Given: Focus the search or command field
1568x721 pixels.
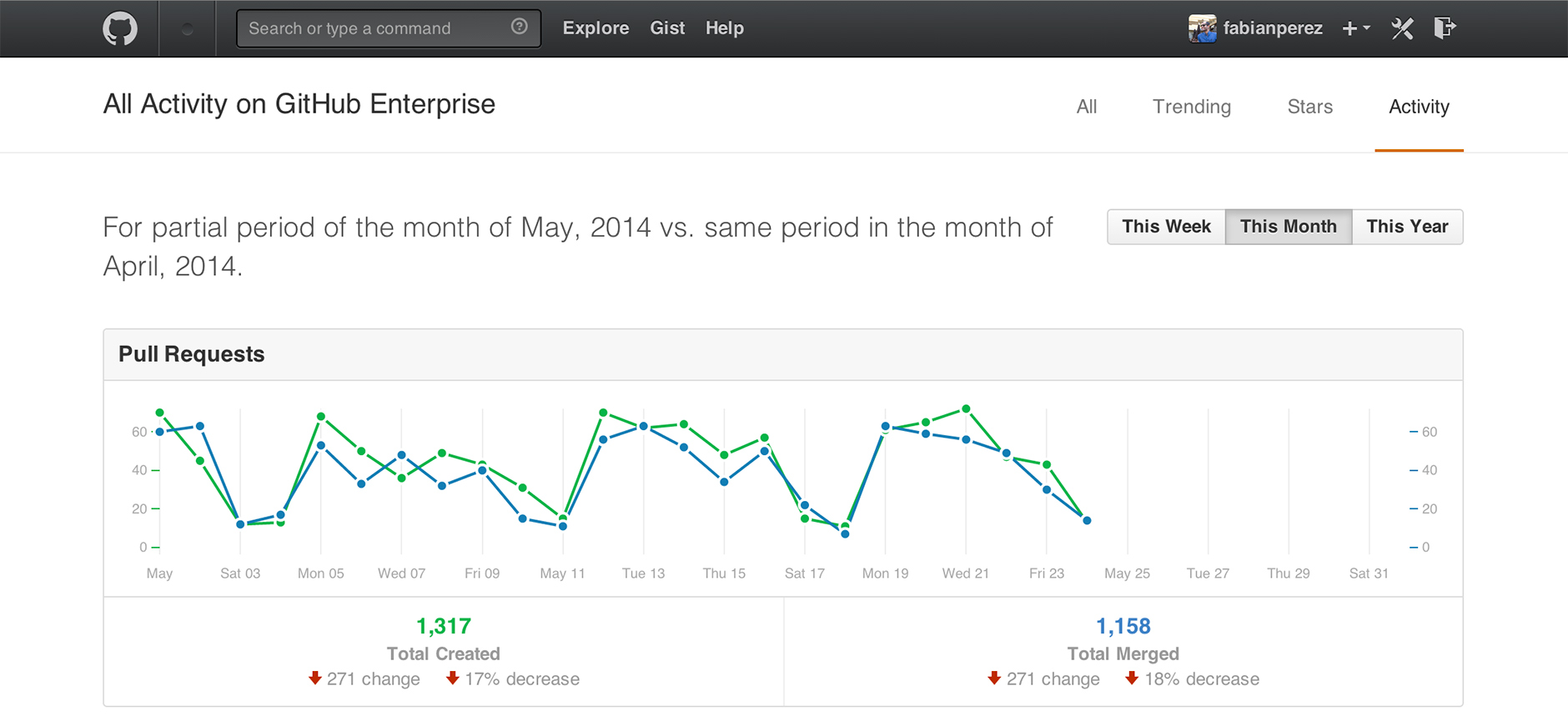Looking at the screenshot, I should point(375,28).
